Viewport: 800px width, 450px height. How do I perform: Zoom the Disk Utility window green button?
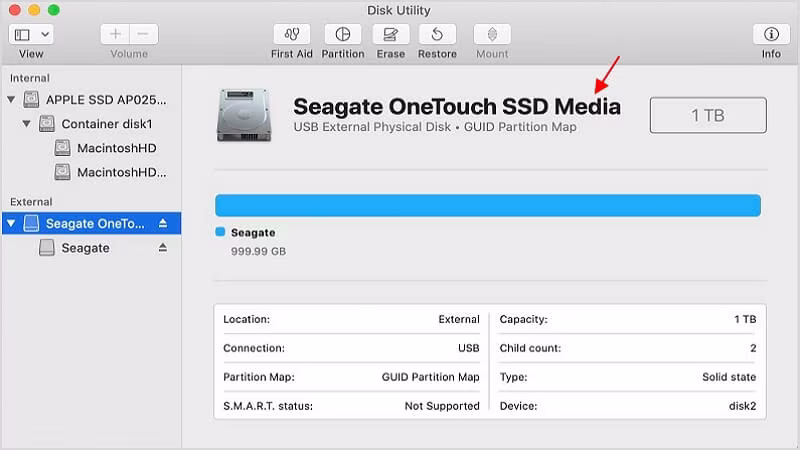(54, 10)
